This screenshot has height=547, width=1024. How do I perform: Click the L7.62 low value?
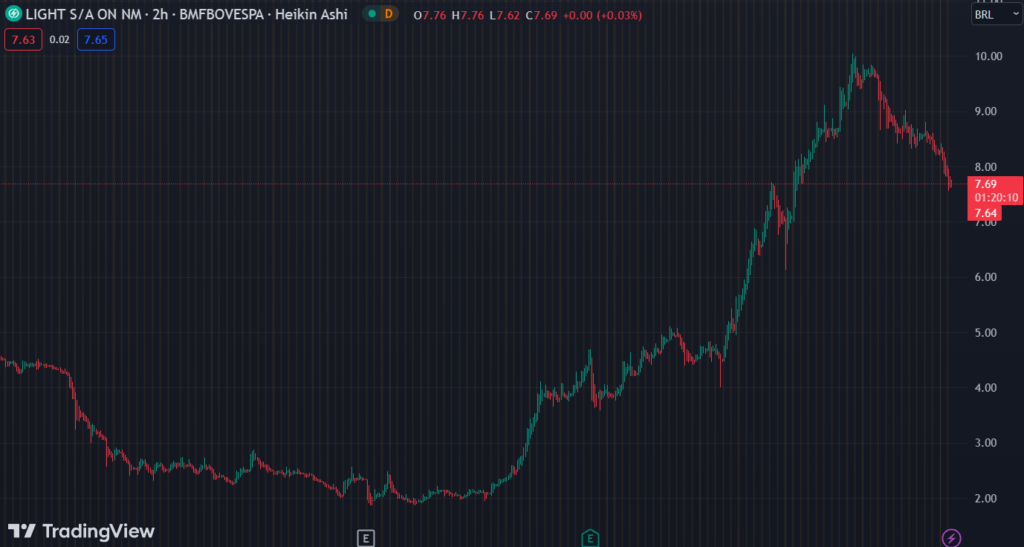click(x=505, y=15)
